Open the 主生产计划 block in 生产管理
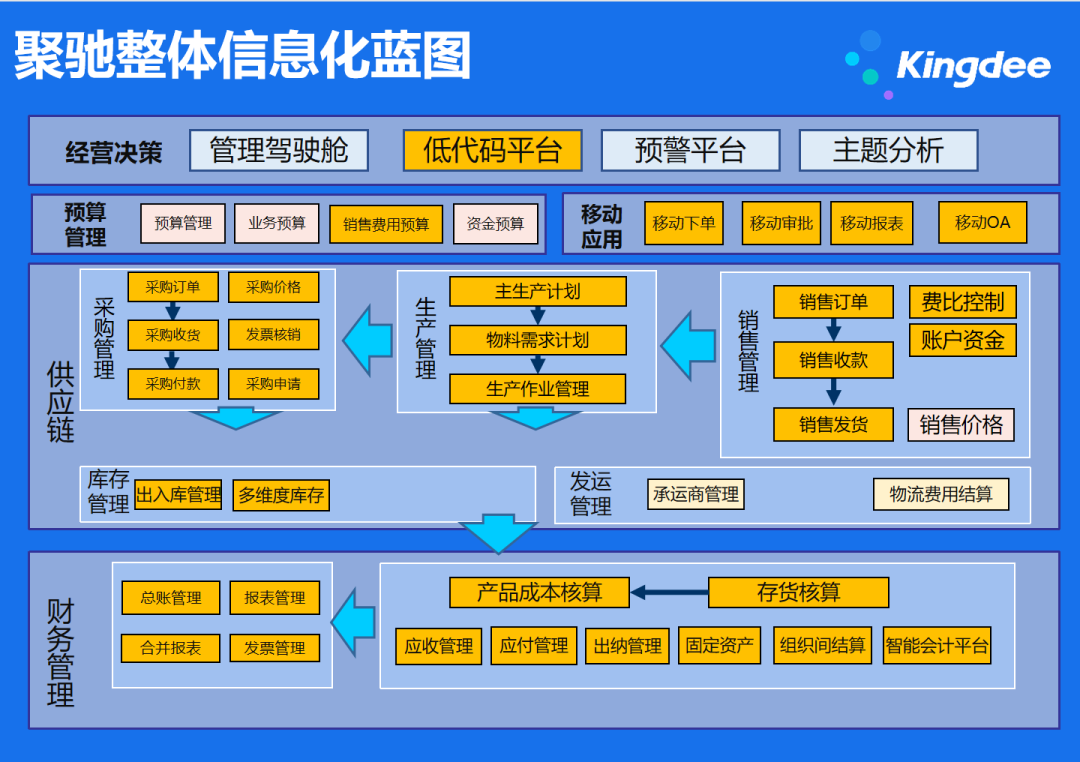The image size is (1080, 762). click(540, 291)
